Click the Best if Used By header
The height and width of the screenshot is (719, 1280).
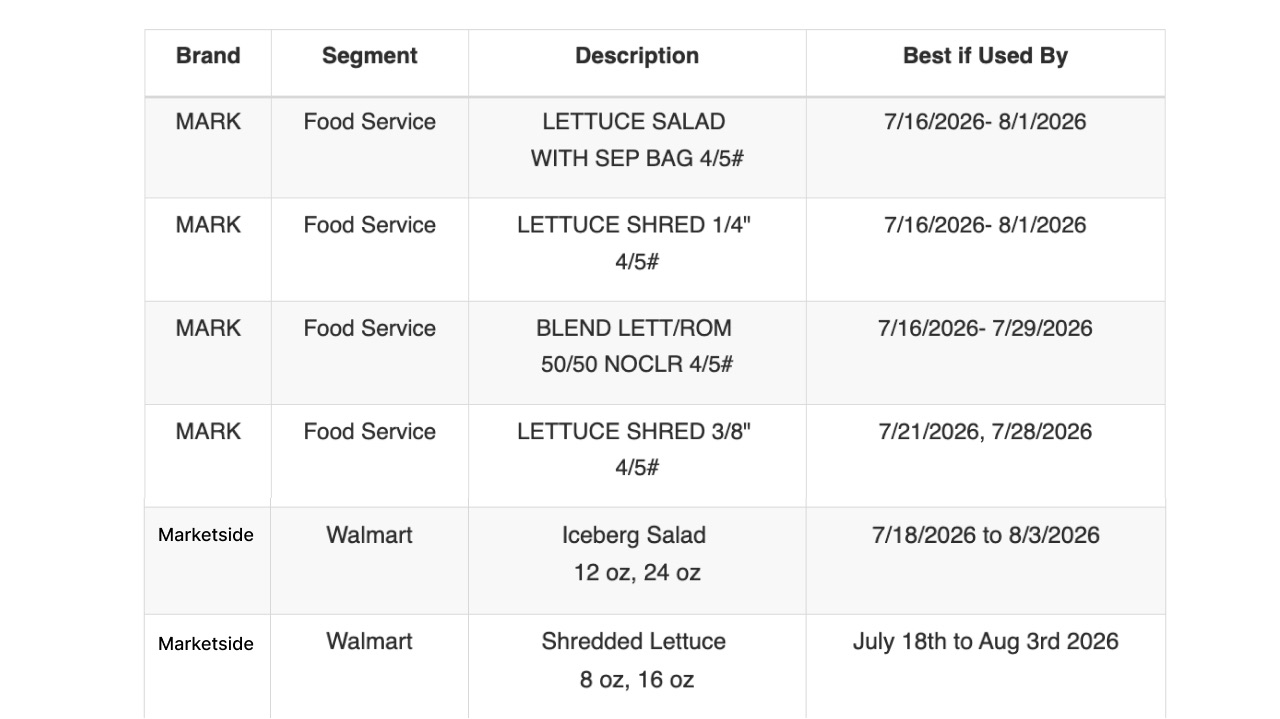[985, 56]
